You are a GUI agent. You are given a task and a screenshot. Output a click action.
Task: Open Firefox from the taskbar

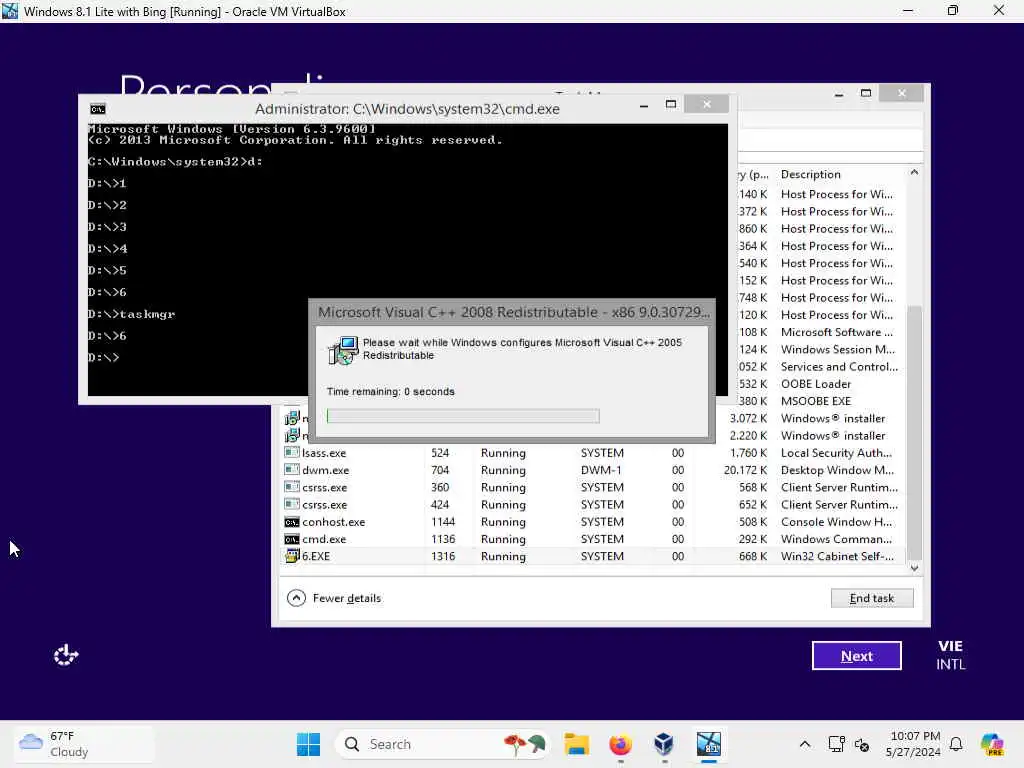click(x=620, y=744)
